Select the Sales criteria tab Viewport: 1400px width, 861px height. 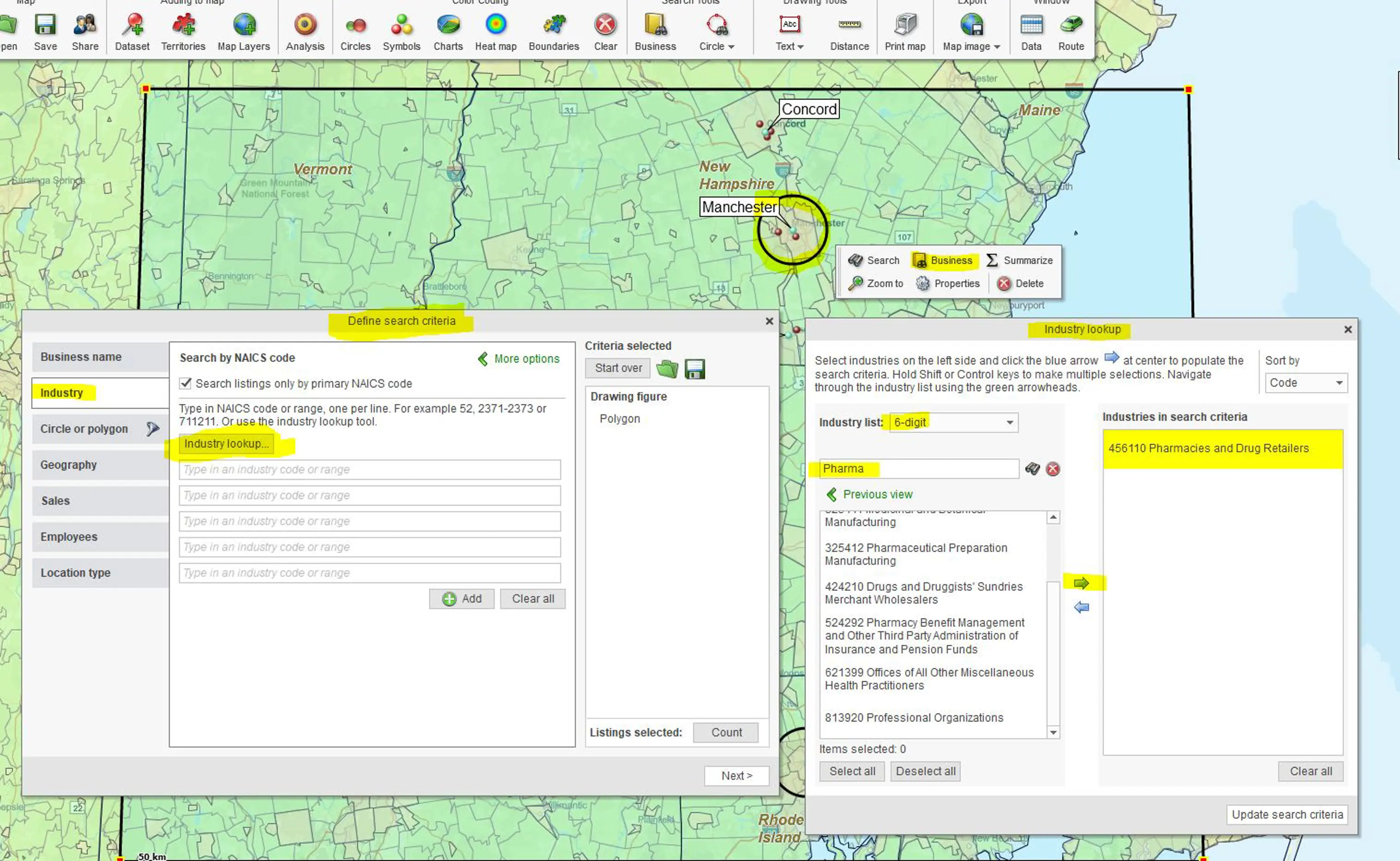tap(100, 501)
